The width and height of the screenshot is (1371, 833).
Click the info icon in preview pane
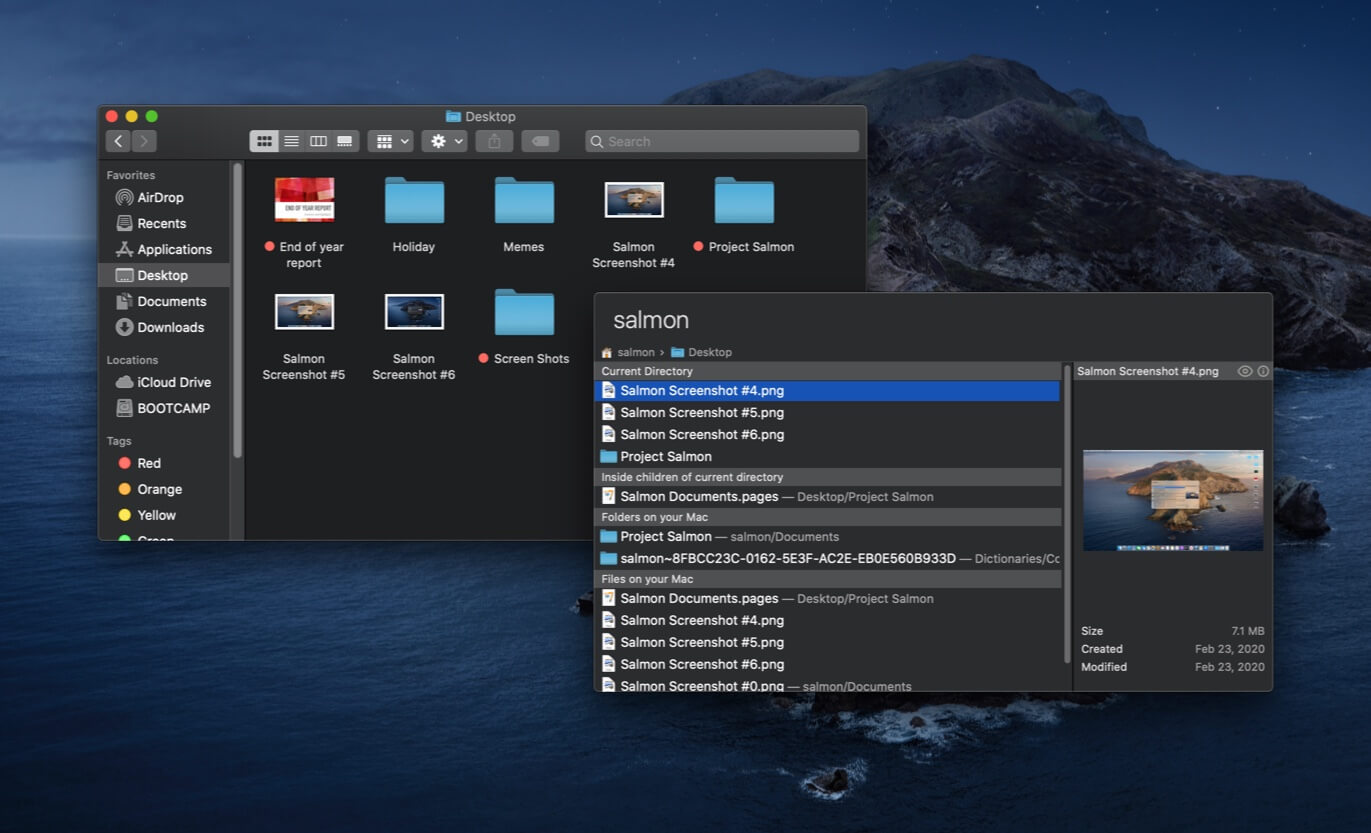pyautogui.click(x=1263, y=371)
